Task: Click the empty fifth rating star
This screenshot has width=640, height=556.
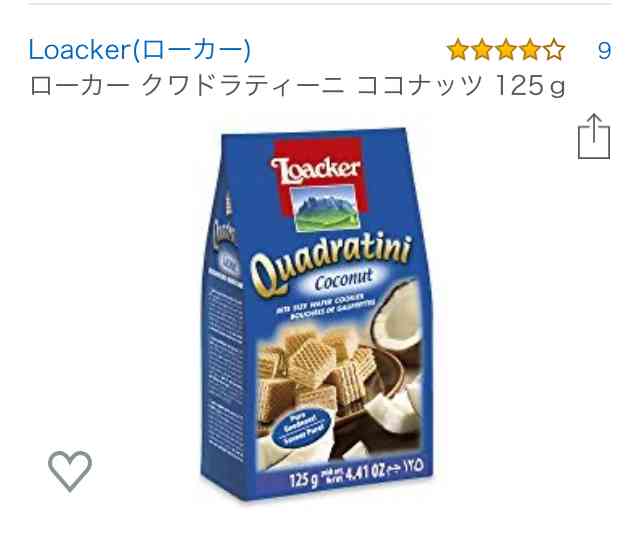Action: click(554, 50)
